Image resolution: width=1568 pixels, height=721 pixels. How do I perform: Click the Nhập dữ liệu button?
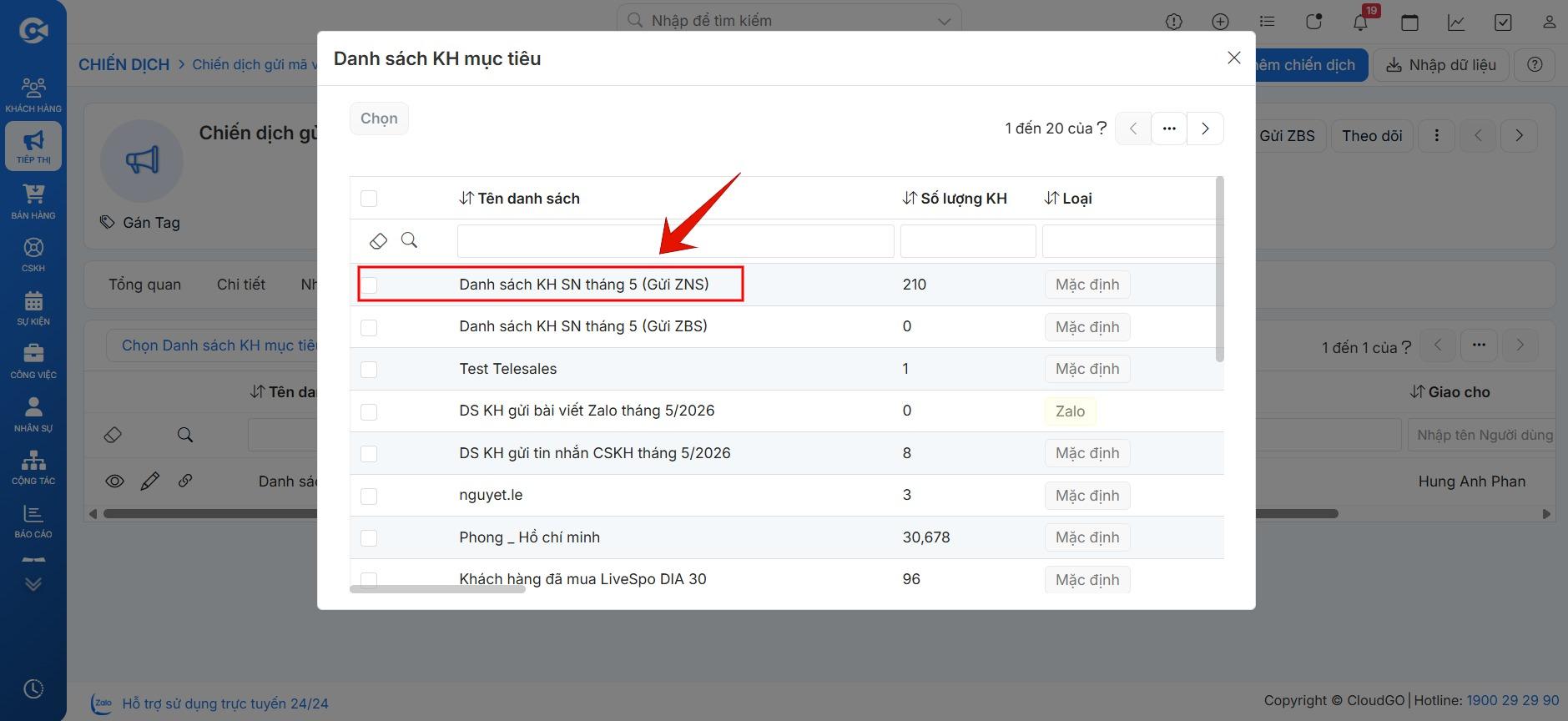[1441, 64]
